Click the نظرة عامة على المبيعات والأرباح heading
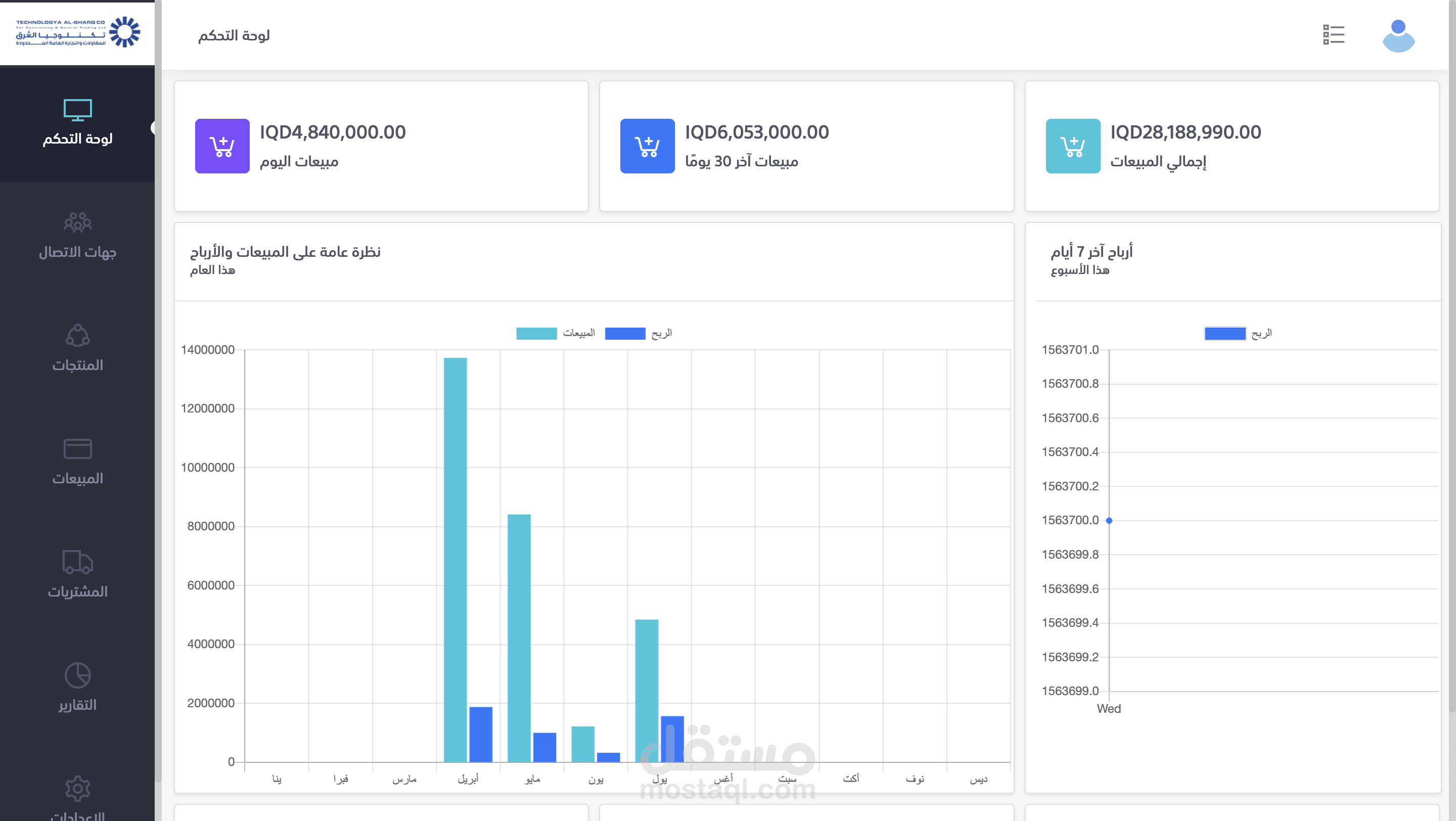The image size is (1456, 821). pyautogui.click(x=286, y=252)
